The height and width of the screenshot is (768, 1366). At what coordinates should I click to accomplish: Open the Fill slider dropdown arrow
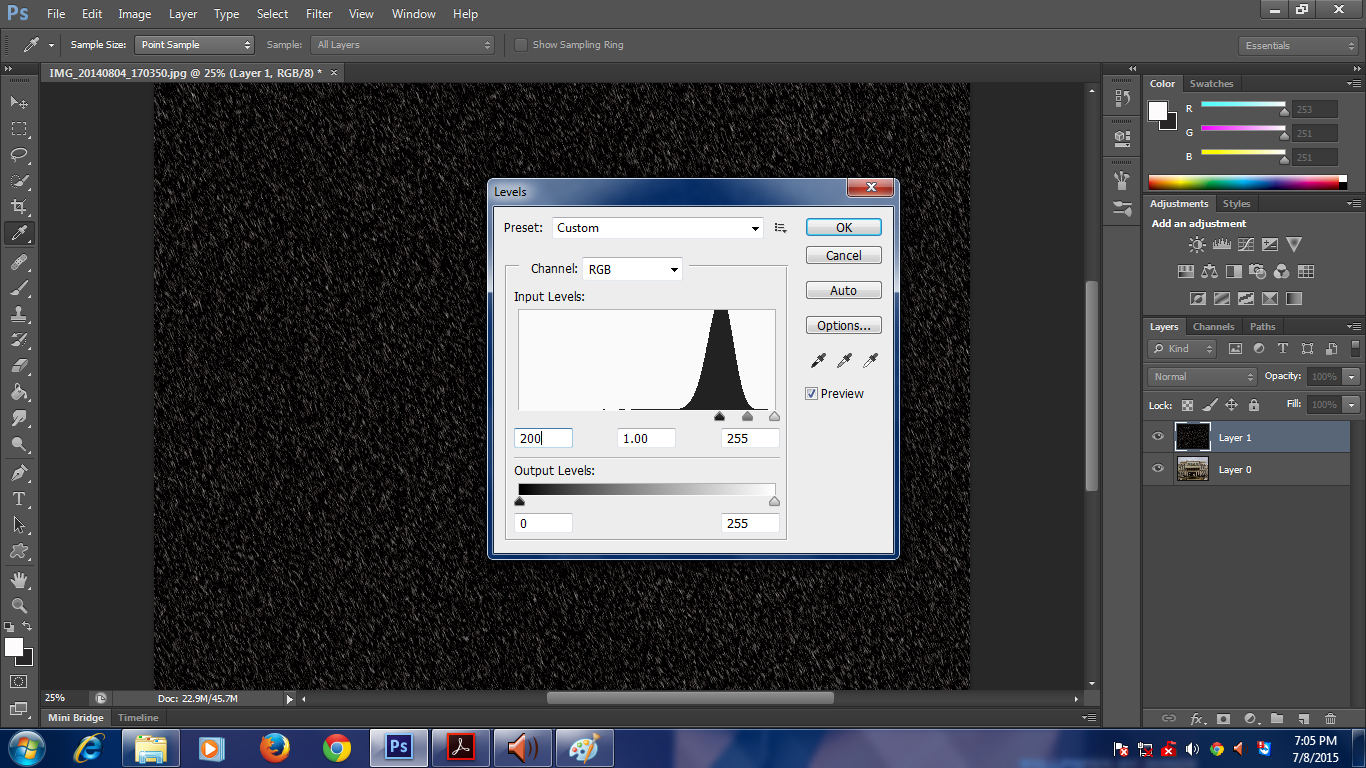point(1352,405)
